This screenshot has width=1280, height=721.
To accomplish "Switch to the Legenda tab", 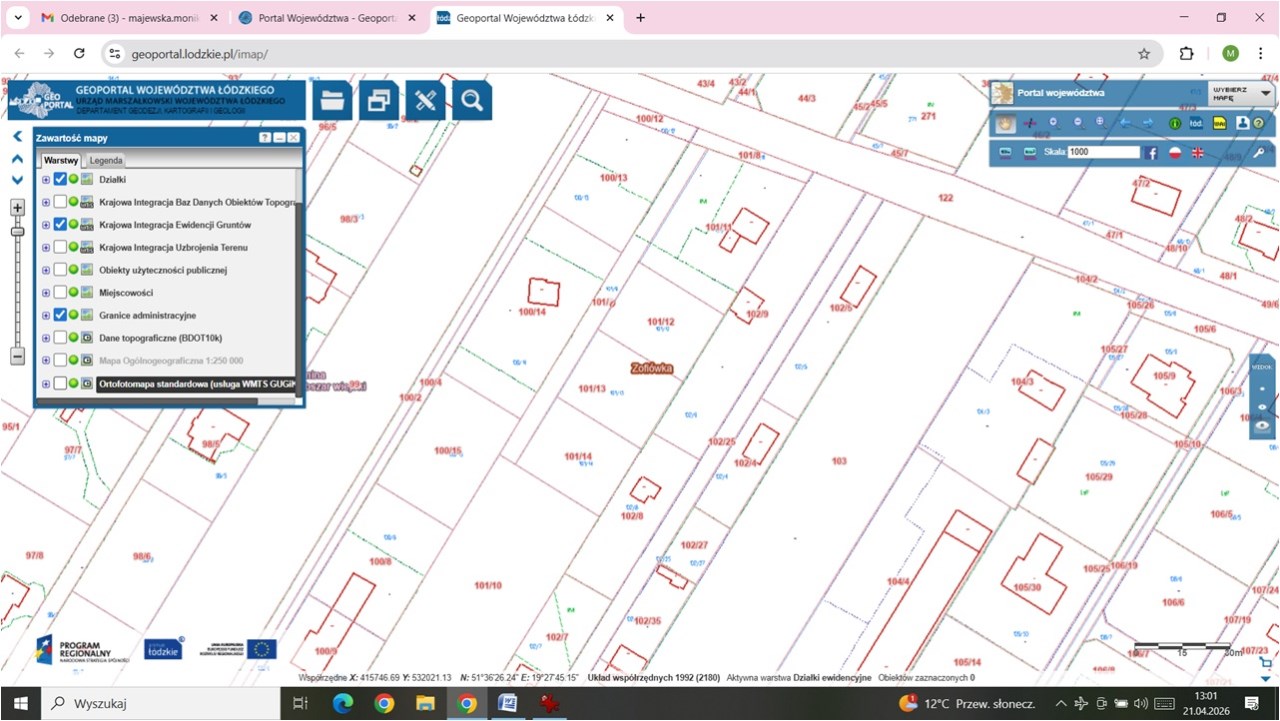I will click(106, 160).
